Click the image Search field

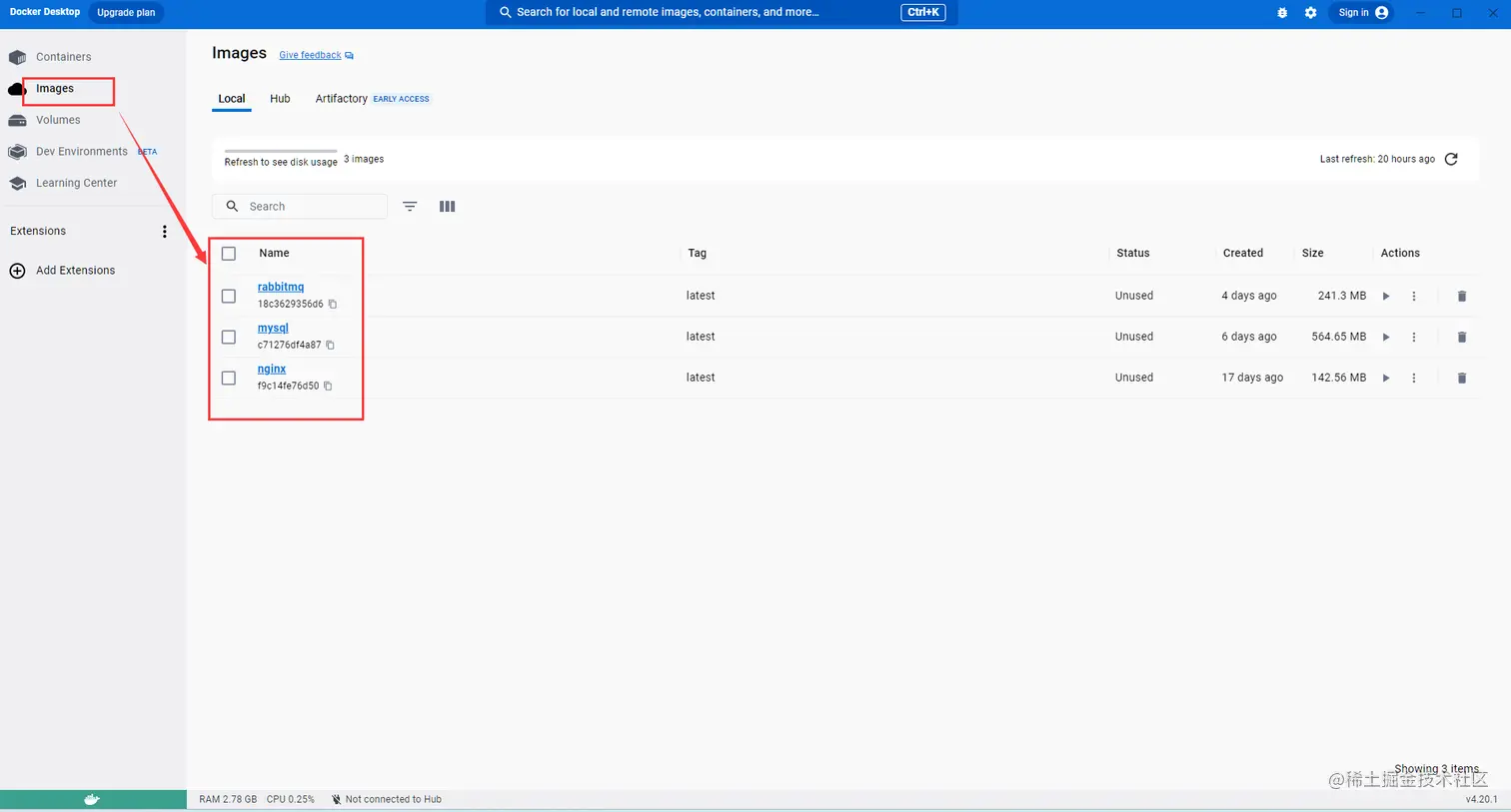click(x=300, y=207)
